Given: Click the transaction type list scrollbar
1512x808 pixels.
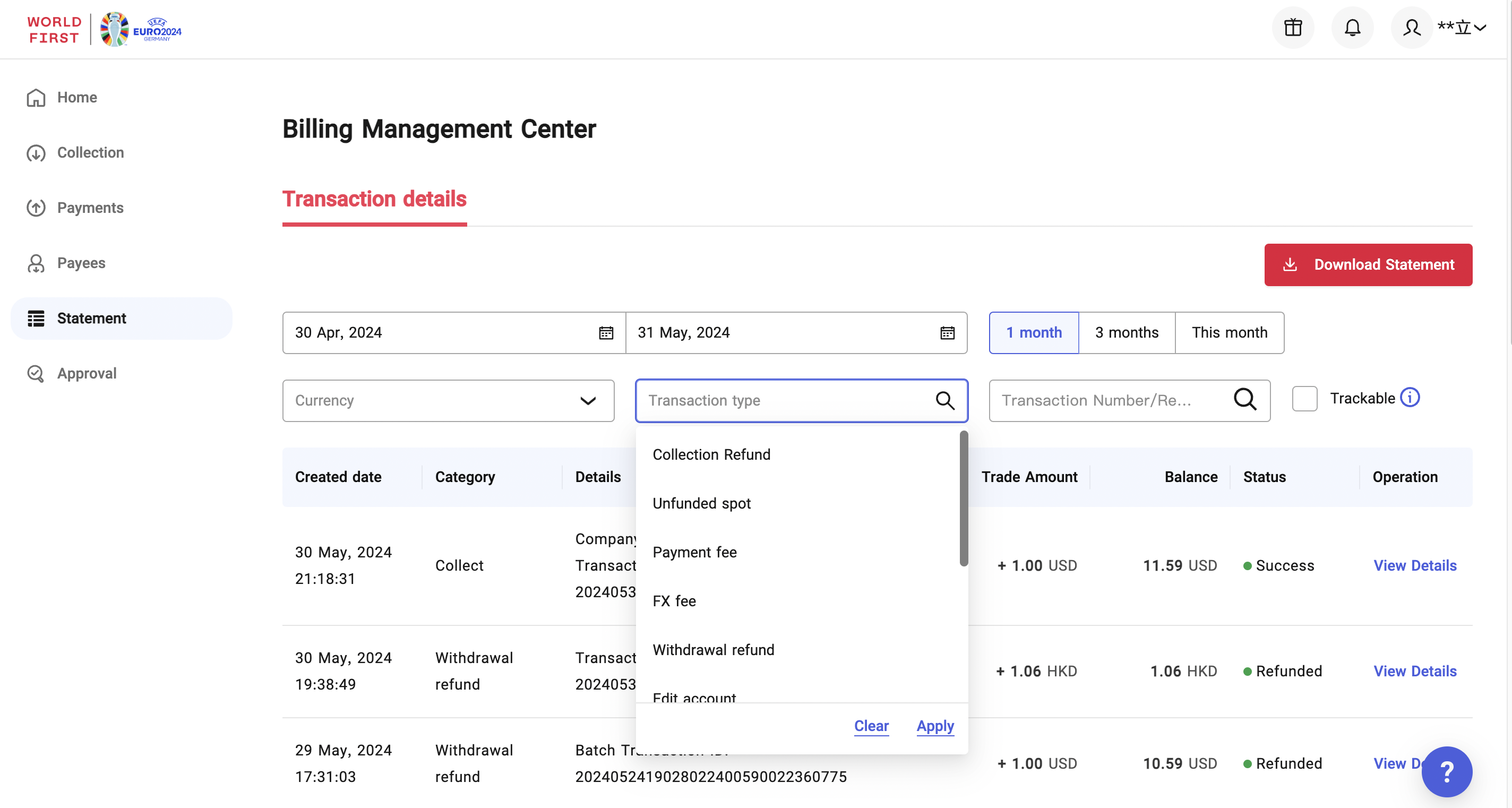Looking at the screenshot, I should coord(963,499).
